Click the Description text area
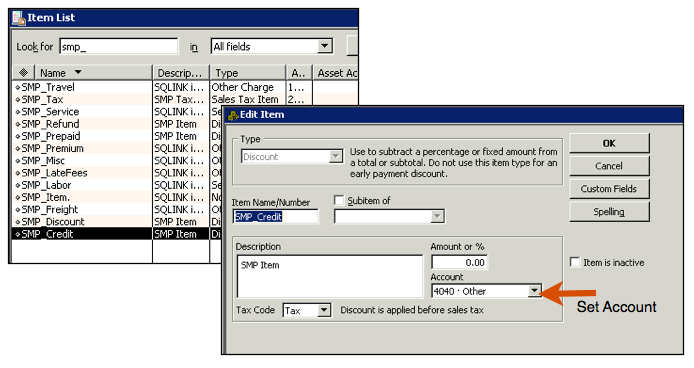This screenshot has width=694, height=368. [330, 276]
